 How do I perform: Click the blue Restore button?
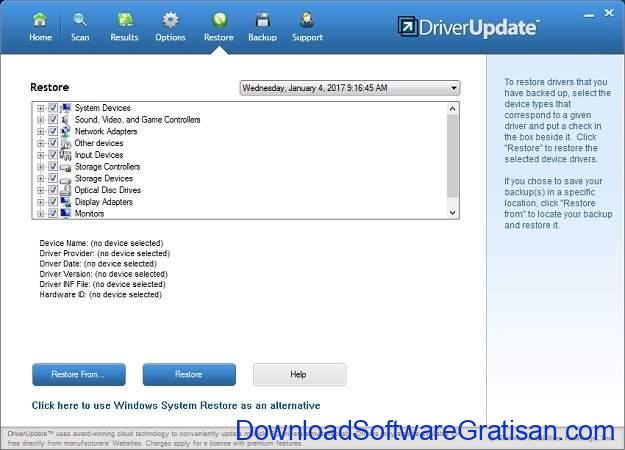(x=189, y=374)
